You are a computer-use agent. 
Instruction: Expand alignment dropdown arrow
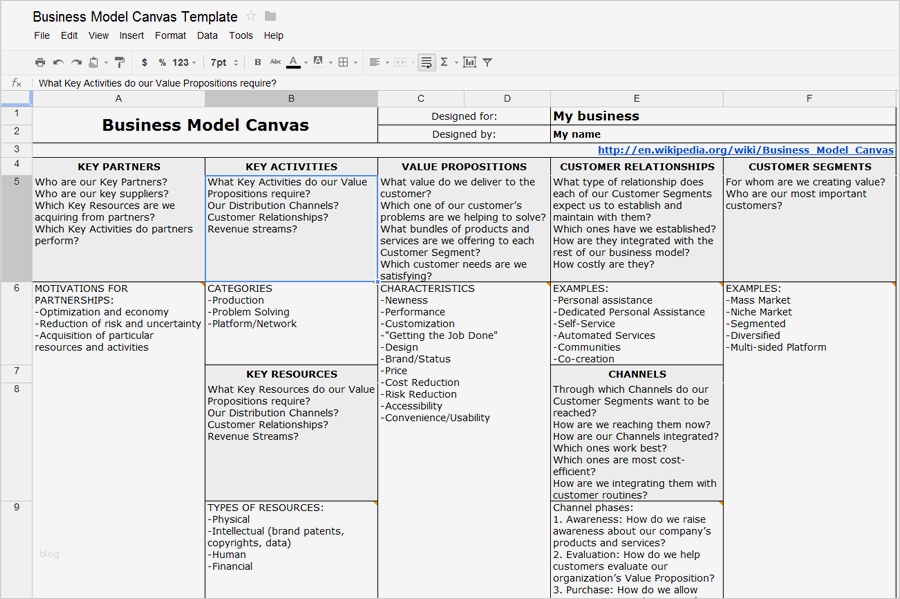pos(387,63)
